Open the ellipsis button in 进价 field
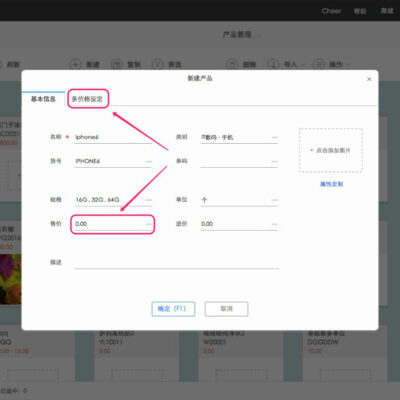Image resolution: width=400 pixels, height=400 pixels. (x=274, y=224)
